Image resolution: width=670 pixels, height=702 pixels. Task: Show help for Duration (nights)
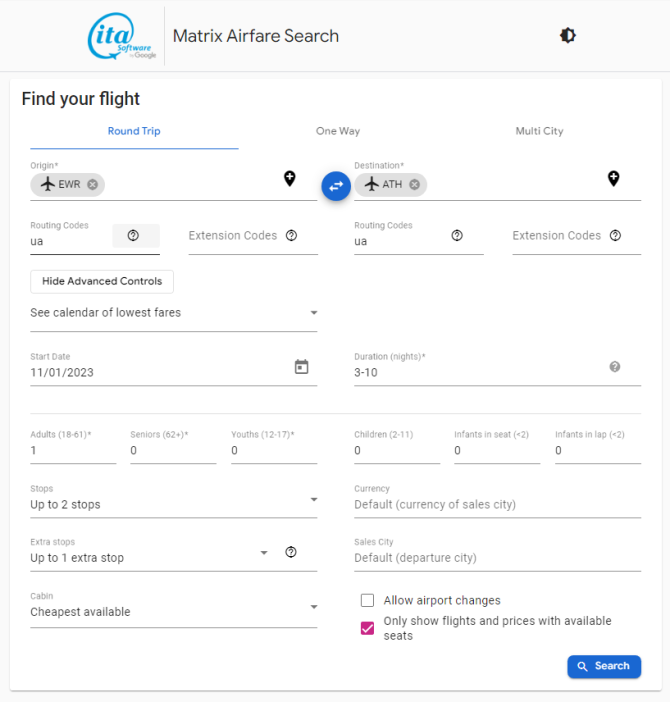pyautogui.click(x=615, y=367)
